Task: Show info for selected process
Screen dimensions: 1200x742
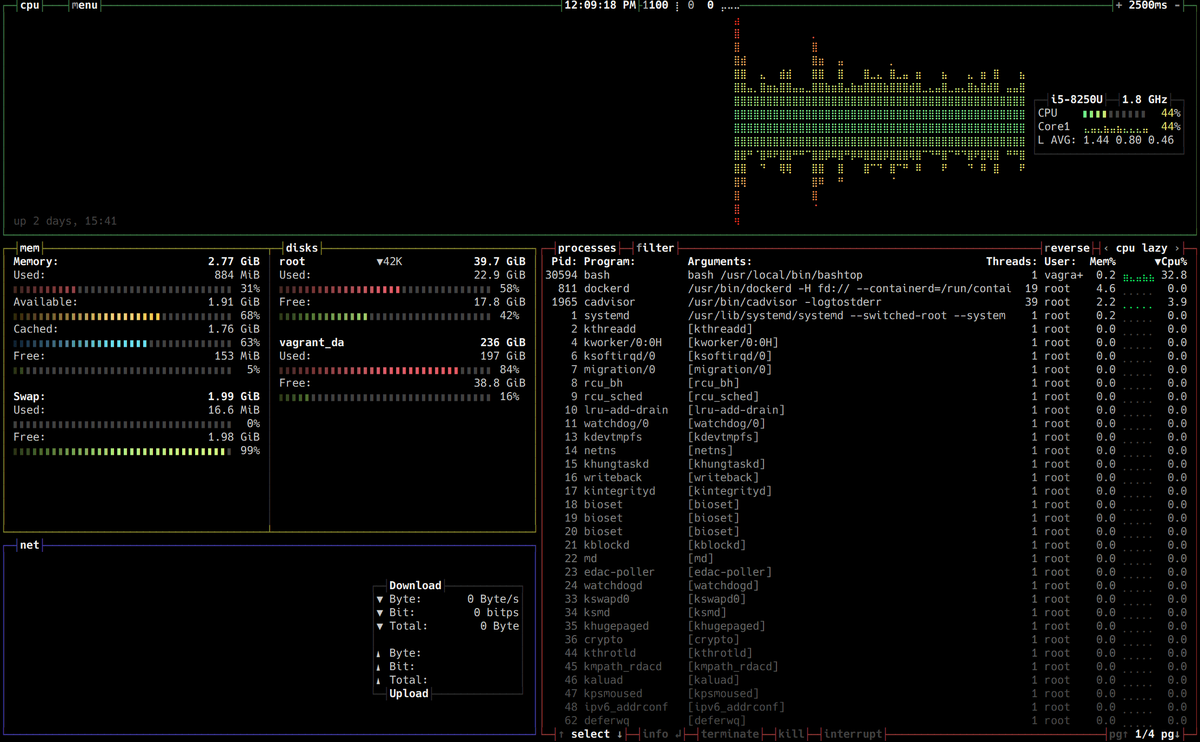Action: pos(655,734)
